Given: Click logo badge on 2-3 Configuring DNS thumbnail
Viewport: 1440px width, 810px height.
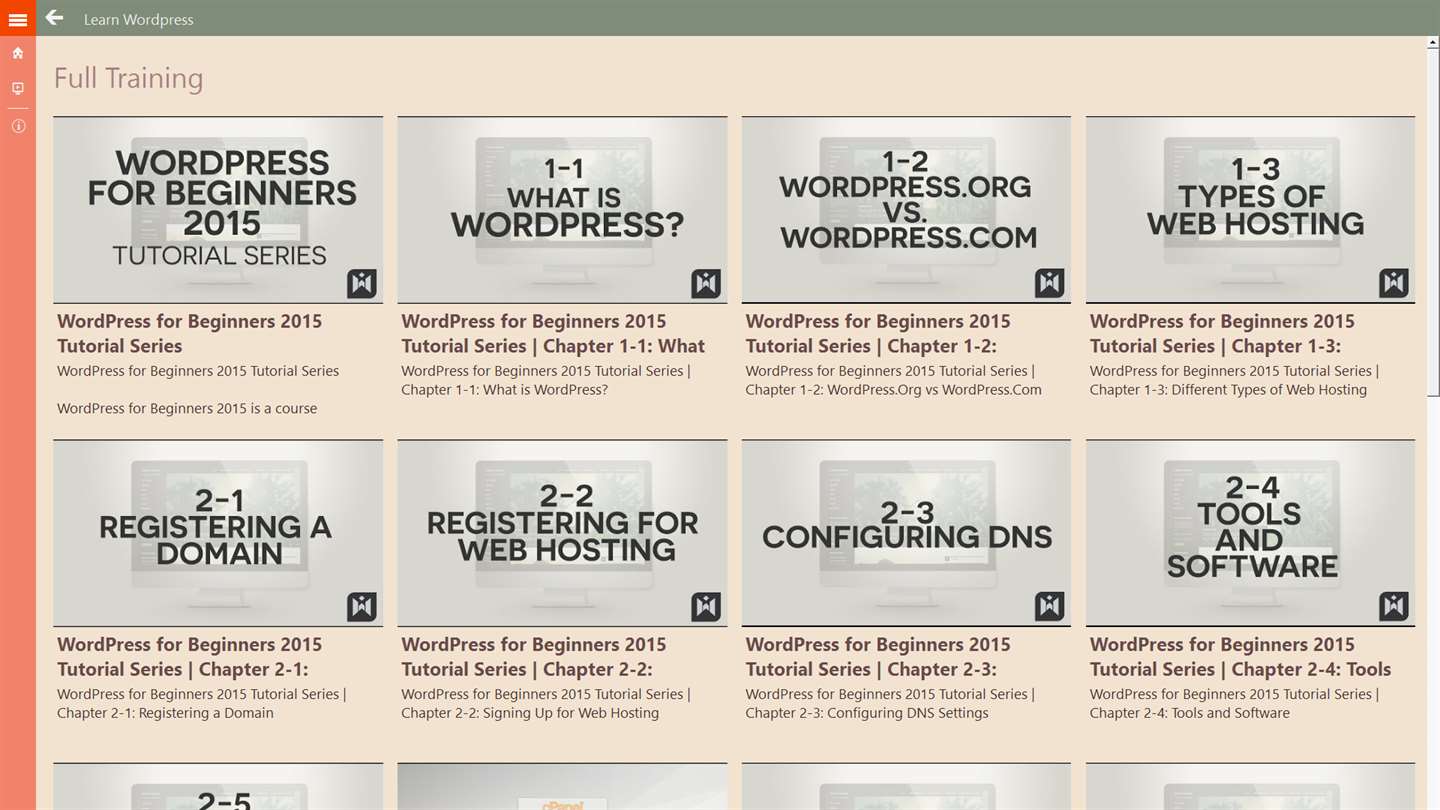Looking at the screenshot, I should coord(1050,606).
